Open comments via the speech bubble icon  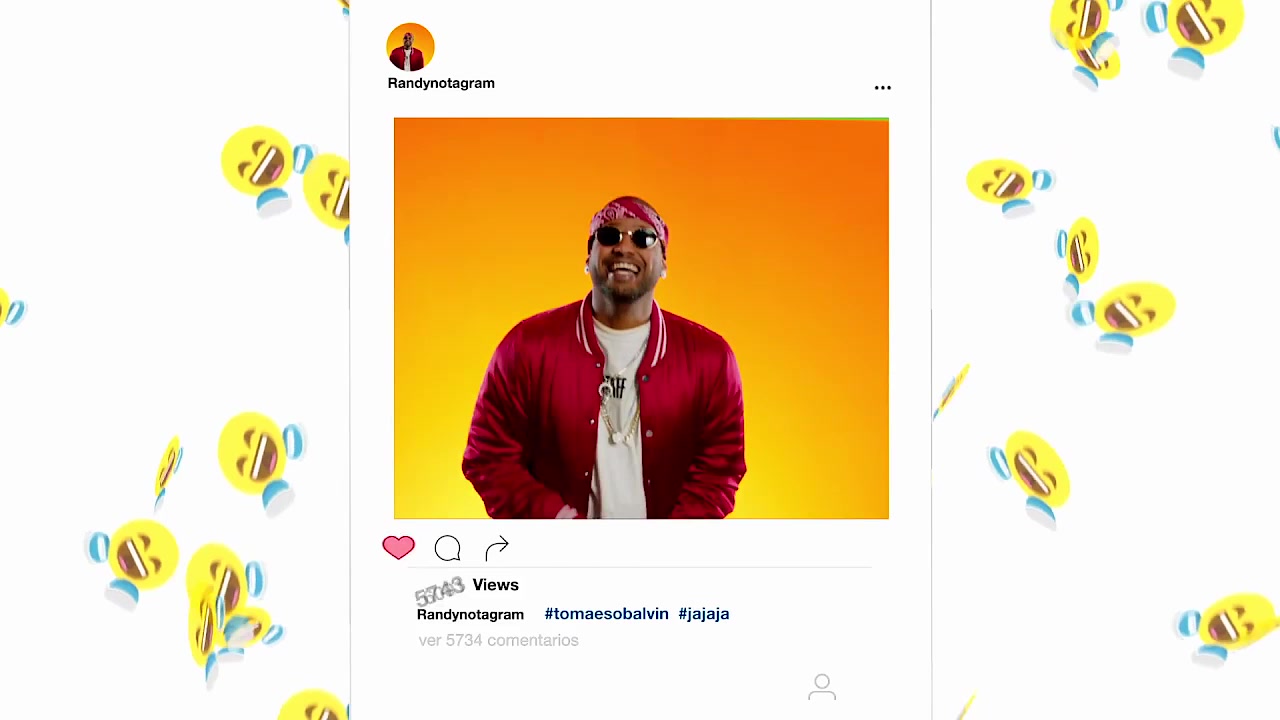pyautogui.click(x=447, y=548)
